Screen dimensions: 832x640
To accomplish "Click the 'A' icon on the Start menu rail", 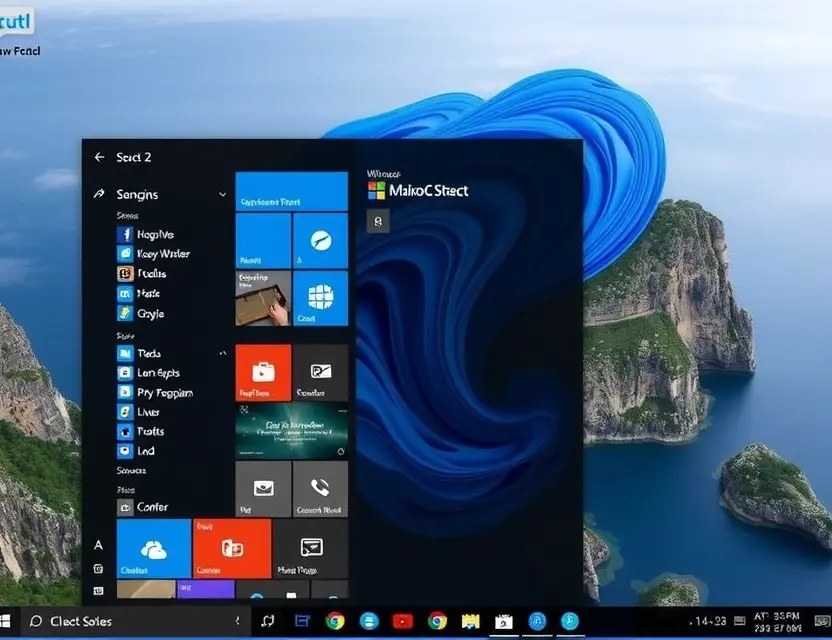I will point(99,545).
